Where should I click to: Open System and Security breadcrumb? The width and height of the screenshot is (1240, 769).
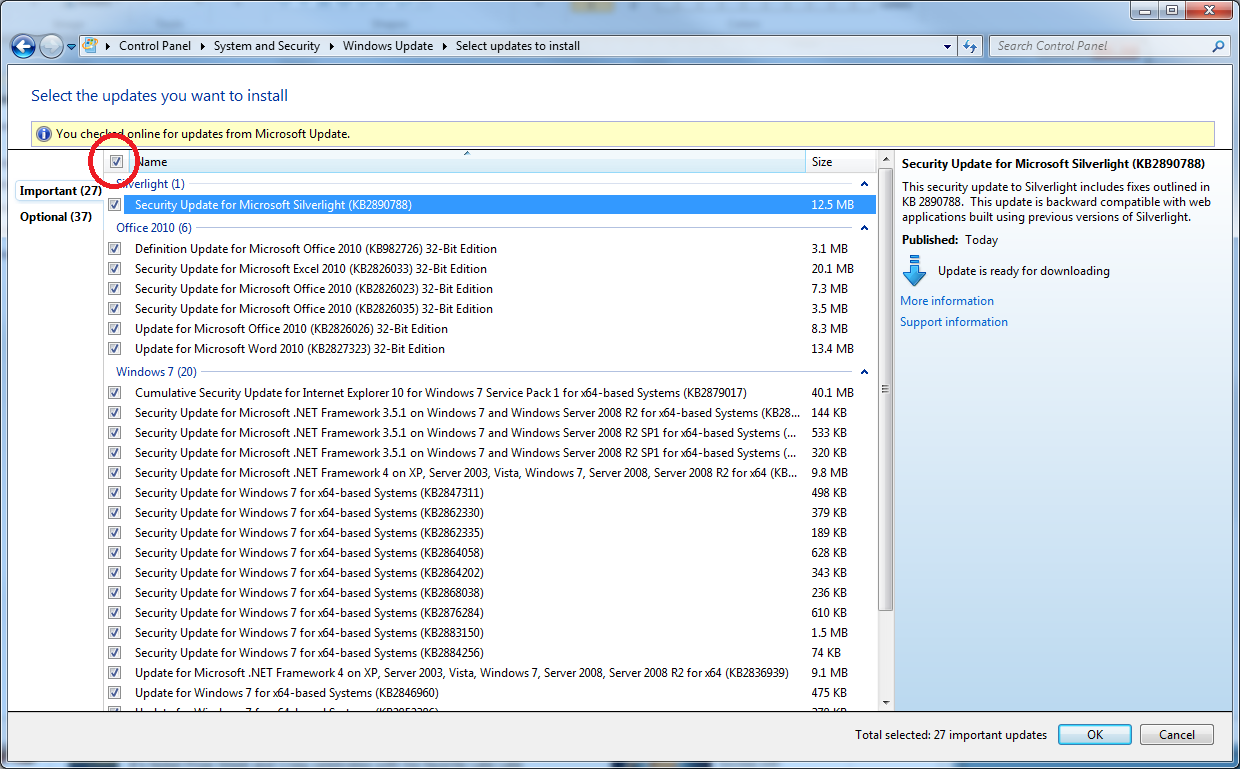267,46
